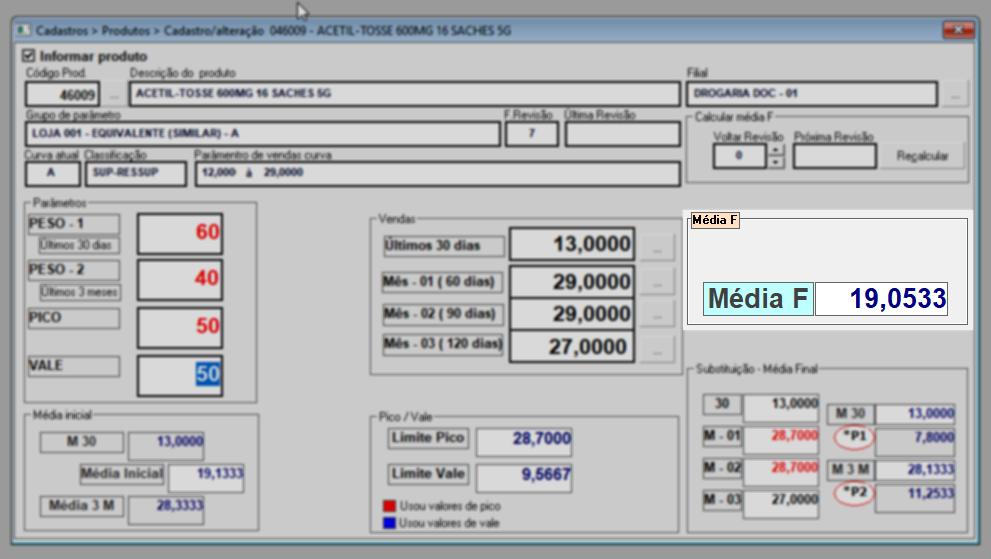The width and height of the screenshot is (991, 559).
Task: Click the PESO - 2 value 40
Action: pos(180,280)
